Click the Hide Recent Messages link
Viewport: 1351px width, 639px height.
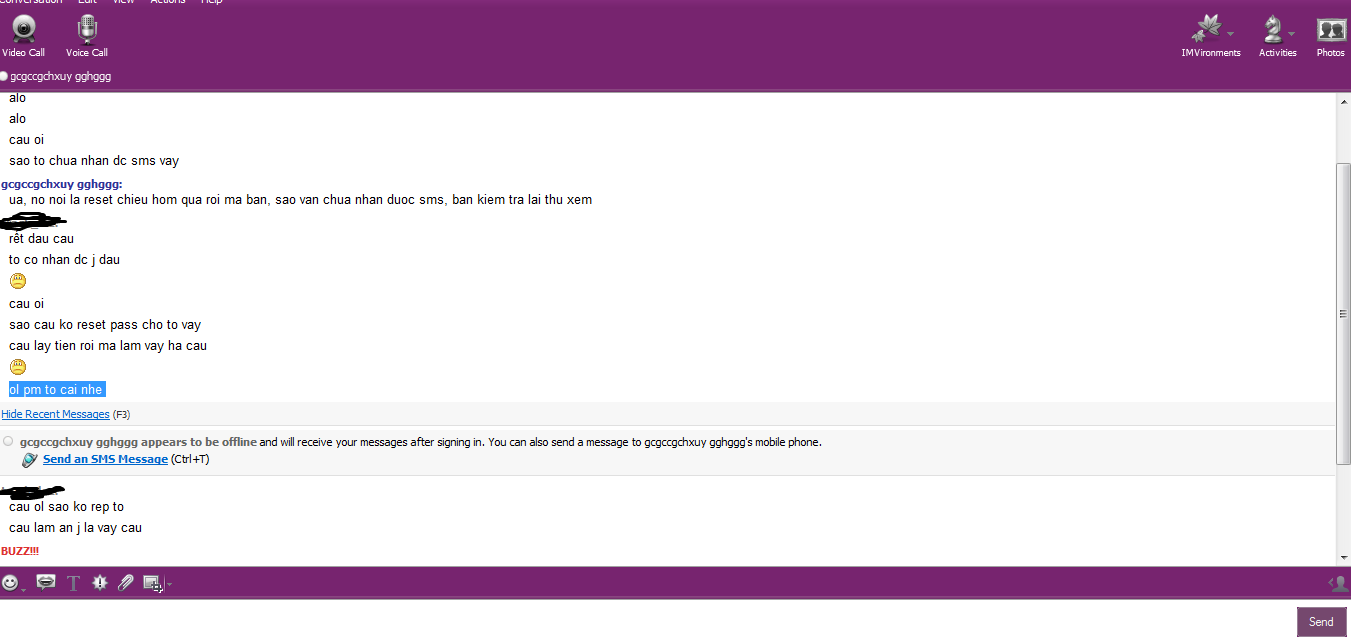tap(55, 414)
